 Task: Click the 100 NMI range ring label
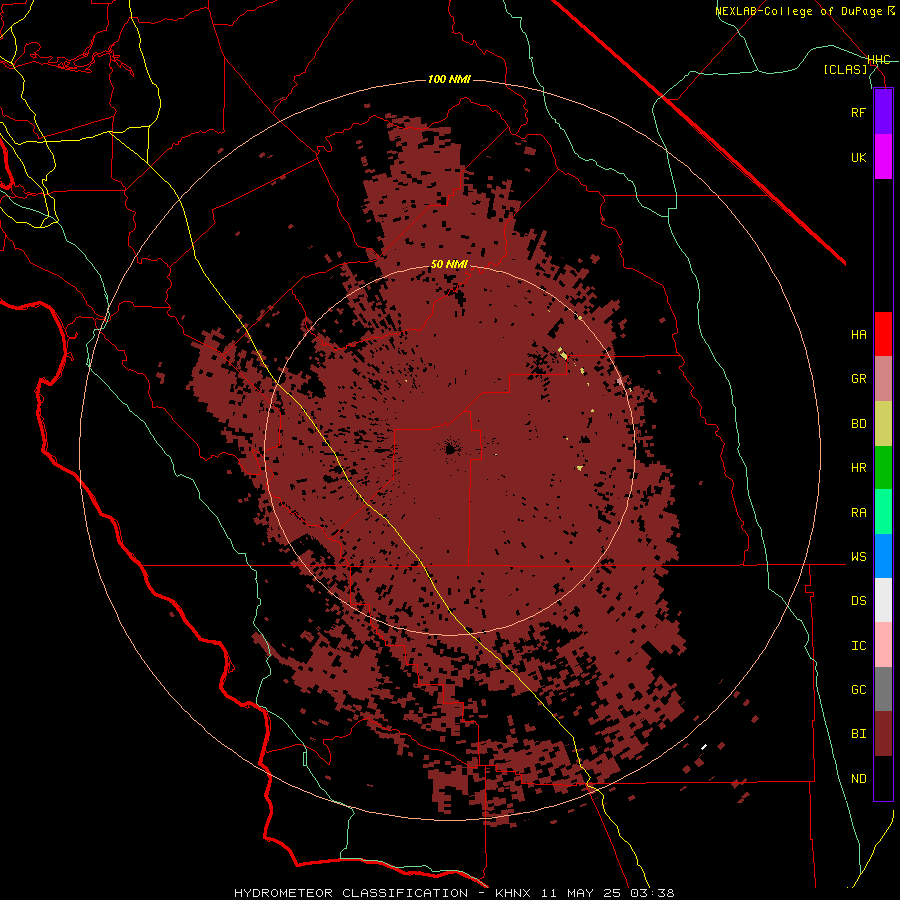(449, 79)
